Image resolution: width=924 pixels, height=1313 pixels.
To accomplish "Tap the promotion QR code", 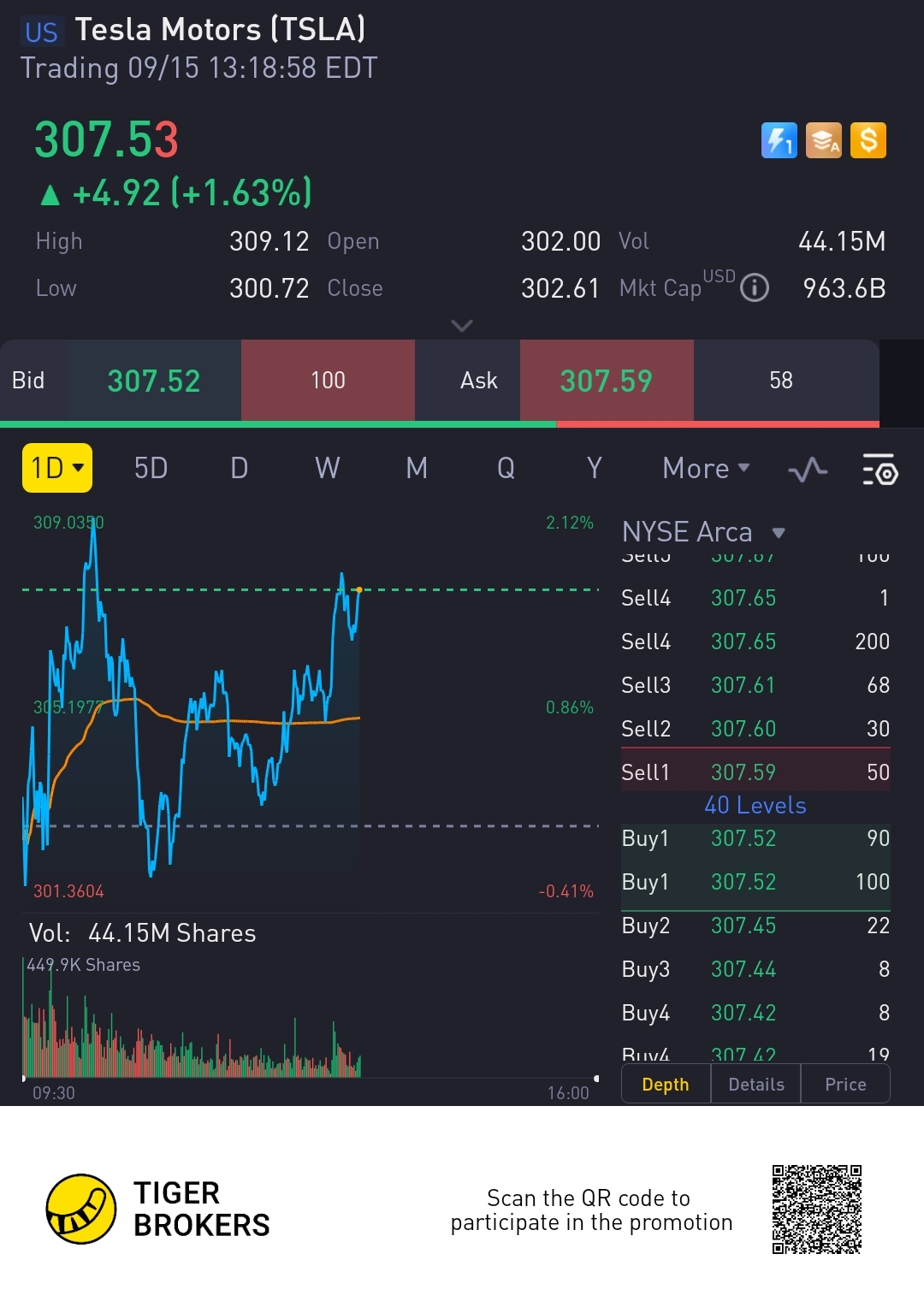I will [x=817, y=1209].
